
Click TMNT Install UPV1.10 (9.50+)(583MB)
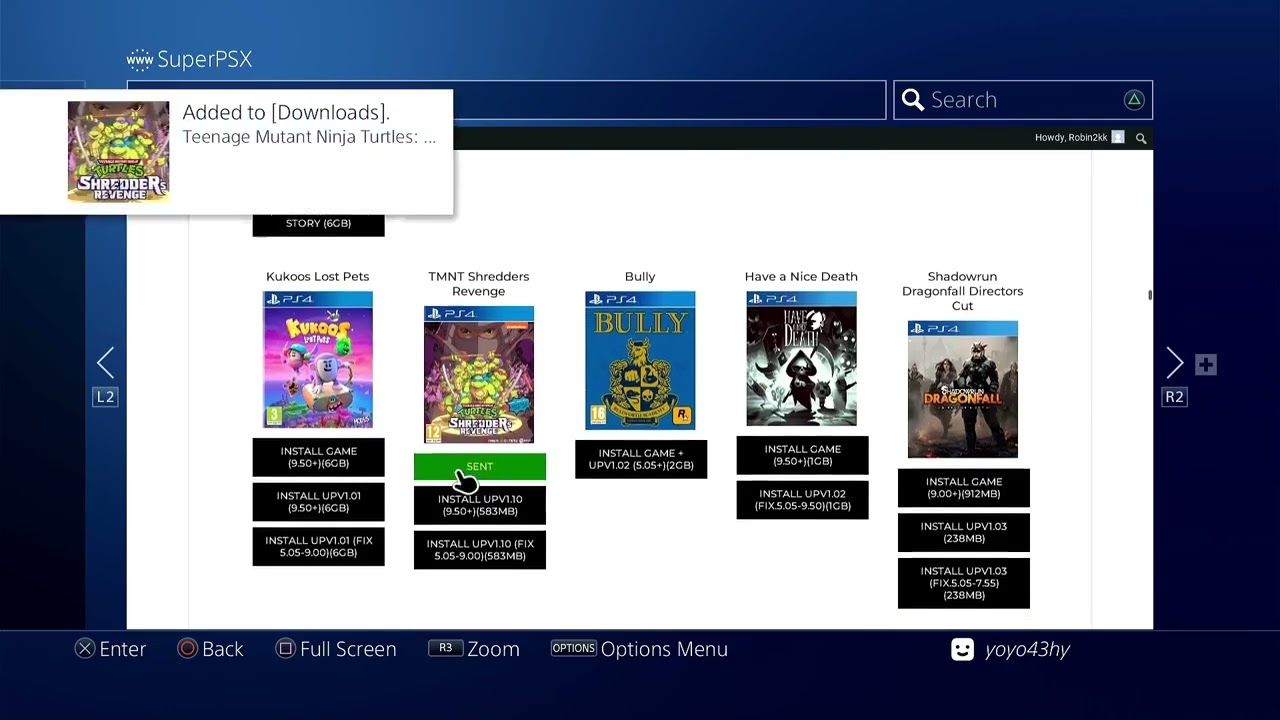480,505
